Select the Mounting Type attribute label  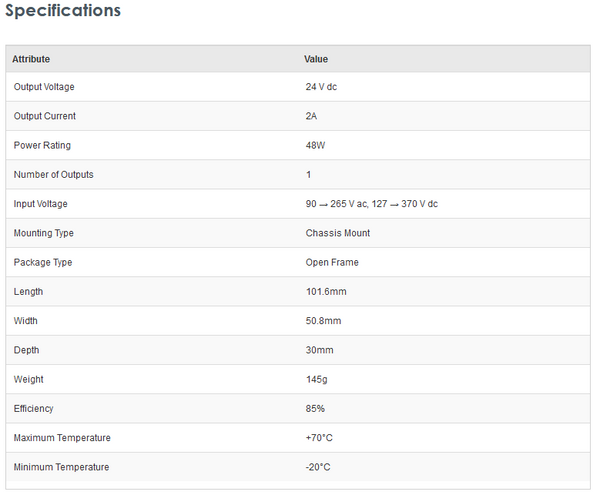(x=44, y=233)
